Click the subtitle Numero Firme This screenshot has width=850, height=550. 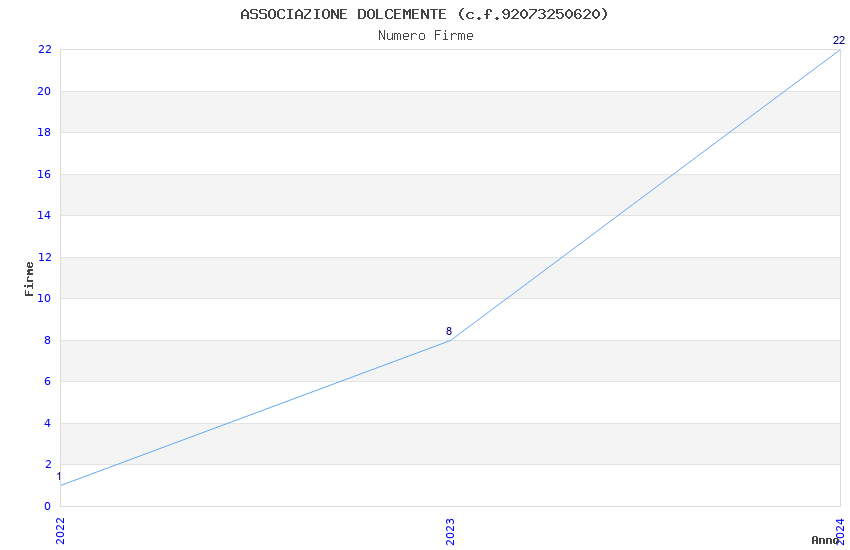[426, 36]
